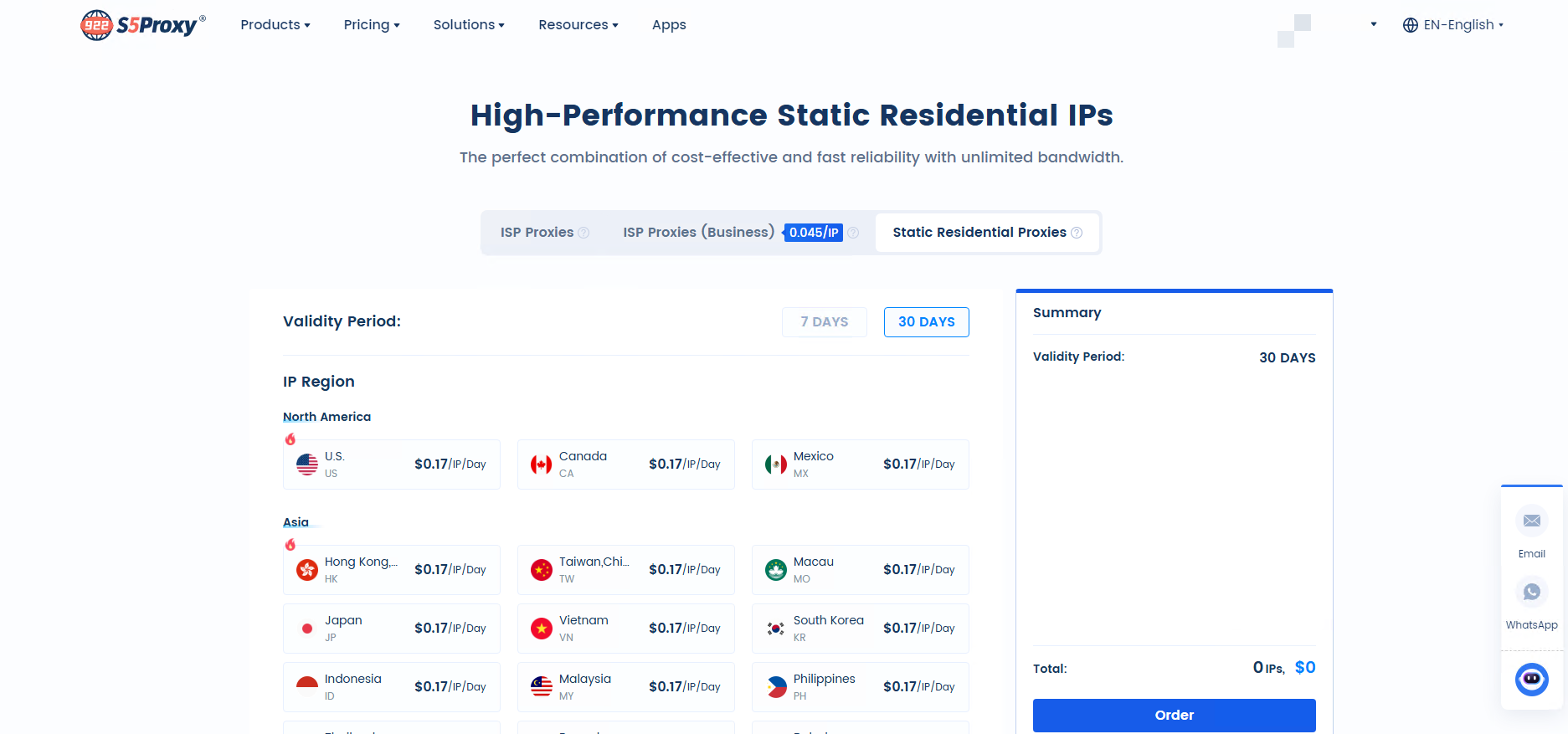Switch to the ISP Proxies tab
Viewport: 1568px width, 734px height.
coord(537,233)
